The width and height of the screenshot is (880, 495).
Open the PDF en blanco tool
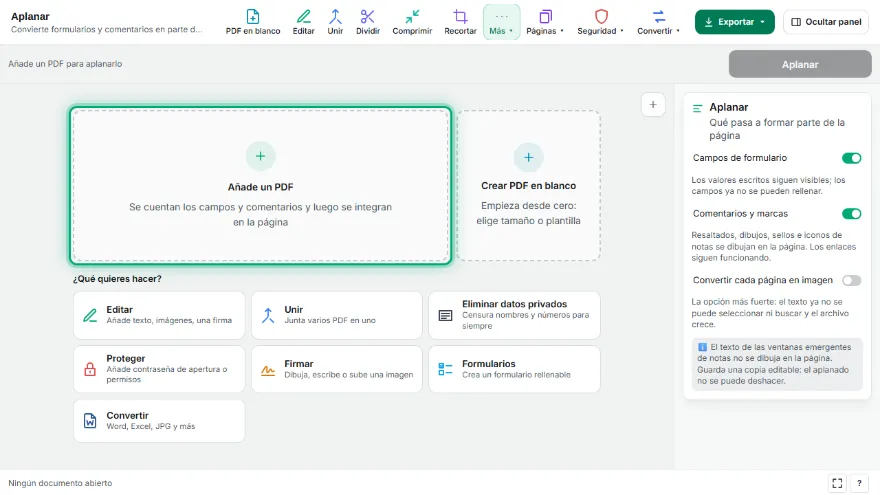[253, 22]
